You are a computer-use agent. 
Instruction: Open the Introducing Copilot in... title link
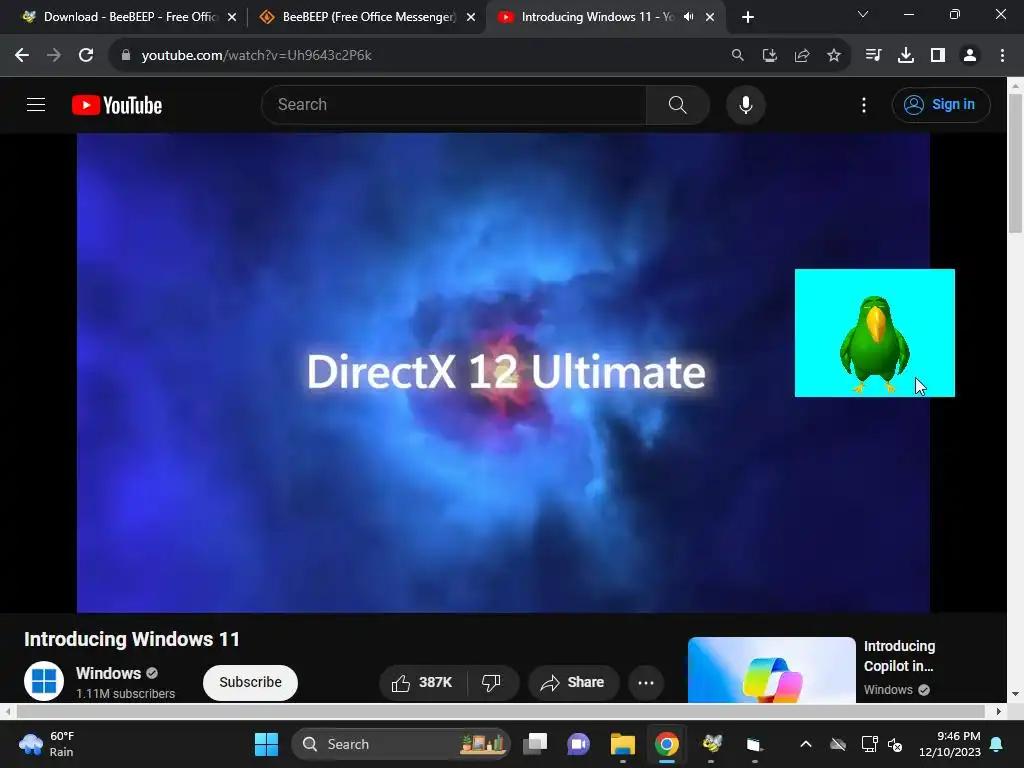coord(899,656)
